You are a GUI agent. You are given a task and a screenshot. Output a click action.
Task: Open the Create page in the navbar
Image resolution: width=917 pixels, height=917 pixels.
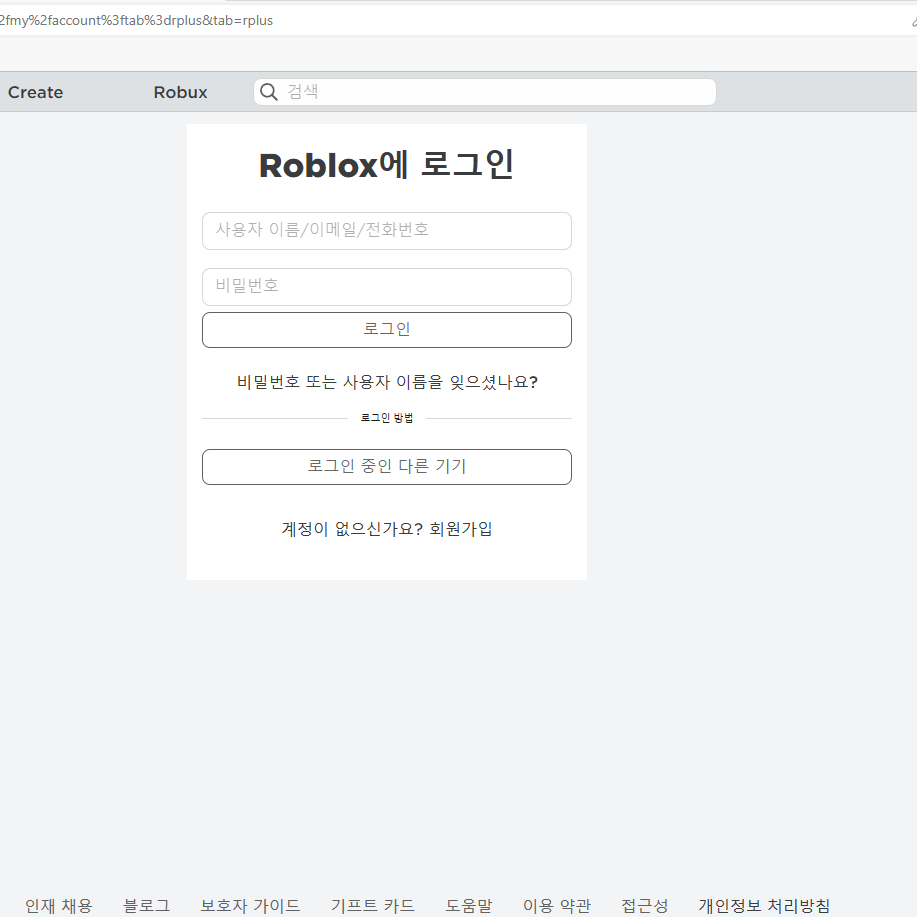pyautogui.click(x=36, y=92)
